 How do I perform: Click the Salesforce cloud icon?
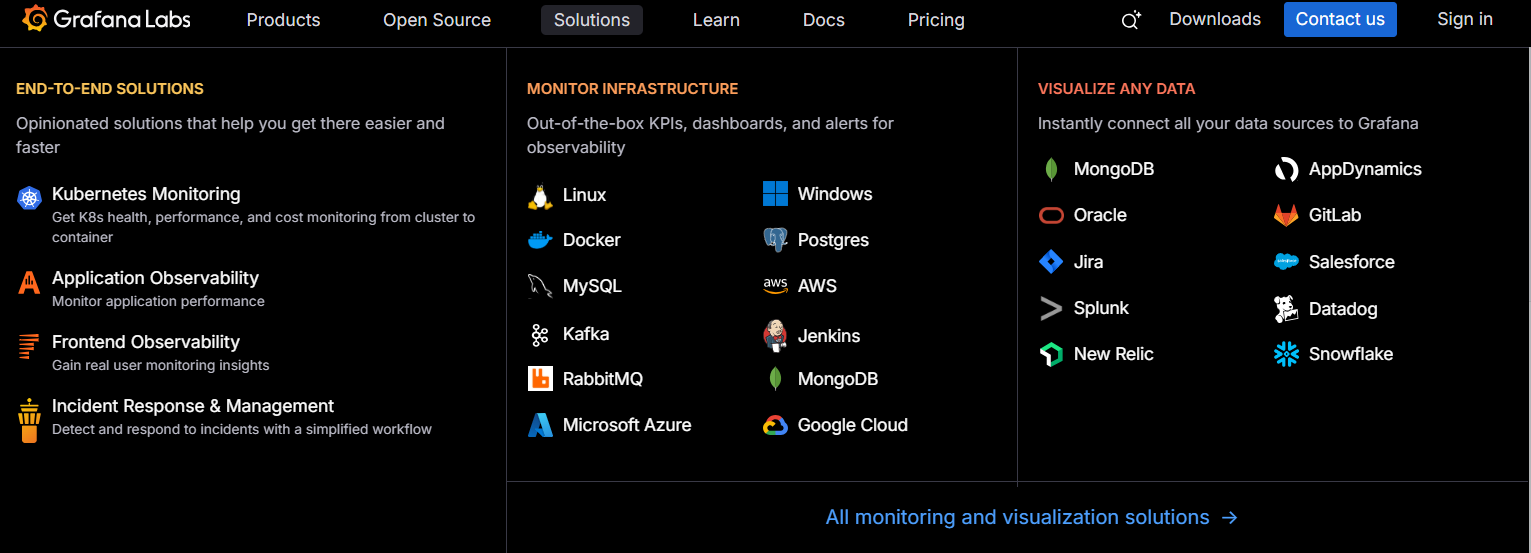tap(1286, 262)
